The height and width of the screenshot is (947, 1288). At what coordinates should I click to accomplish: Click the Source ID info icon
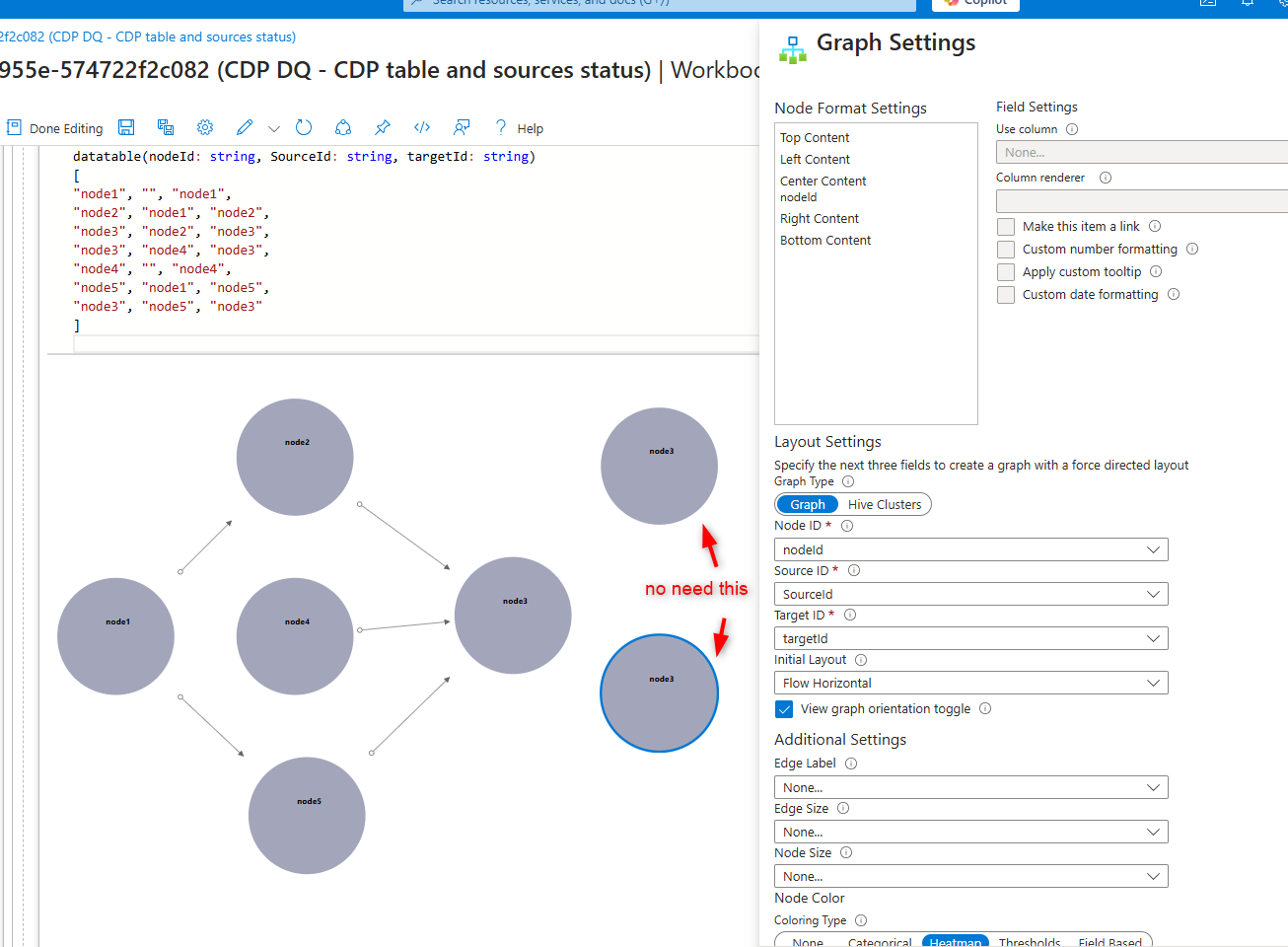854,570
